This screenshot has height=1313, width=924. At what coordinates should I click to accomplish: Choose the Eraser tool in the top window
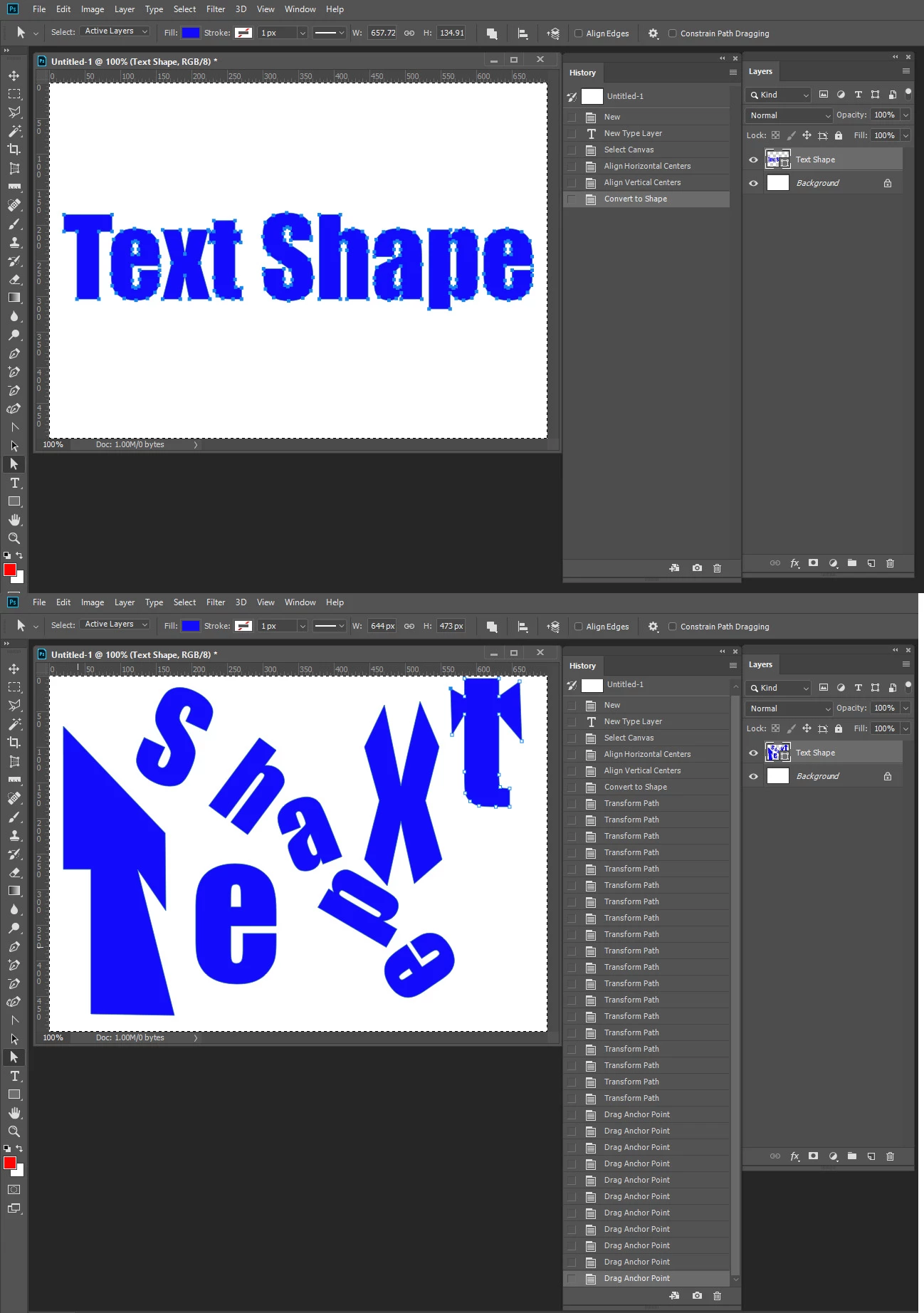coord(14,279)
